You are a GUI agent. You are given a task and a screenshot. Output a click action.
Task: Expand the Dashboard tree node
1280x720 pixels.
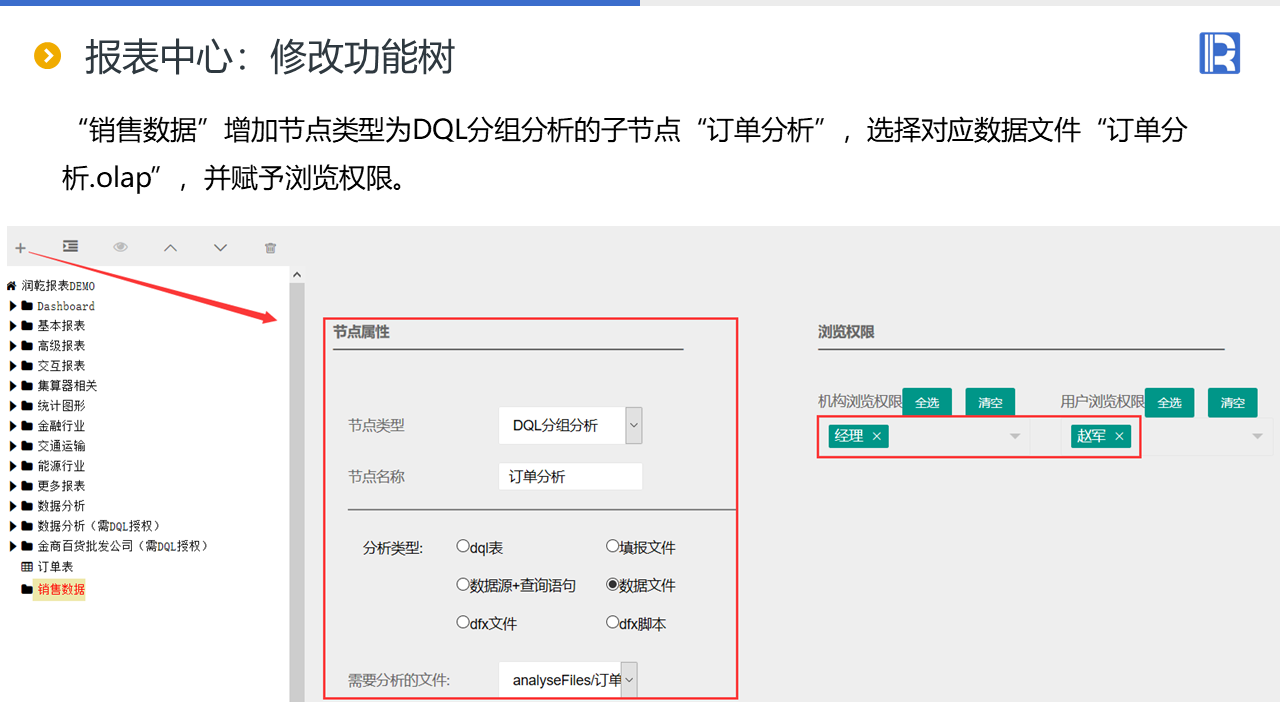pos(13,306)
